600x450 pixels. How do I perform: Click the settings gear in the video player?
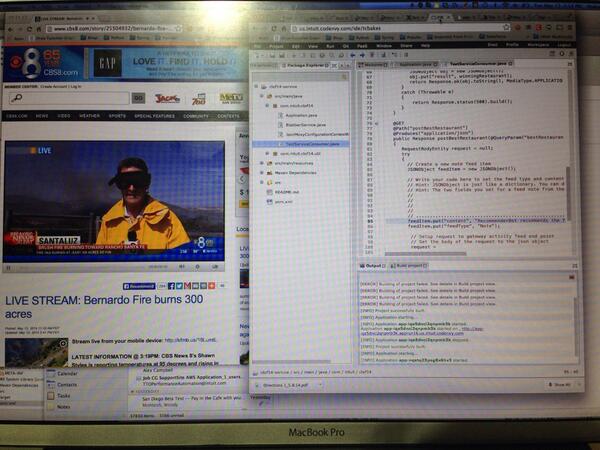coord(197,267)
